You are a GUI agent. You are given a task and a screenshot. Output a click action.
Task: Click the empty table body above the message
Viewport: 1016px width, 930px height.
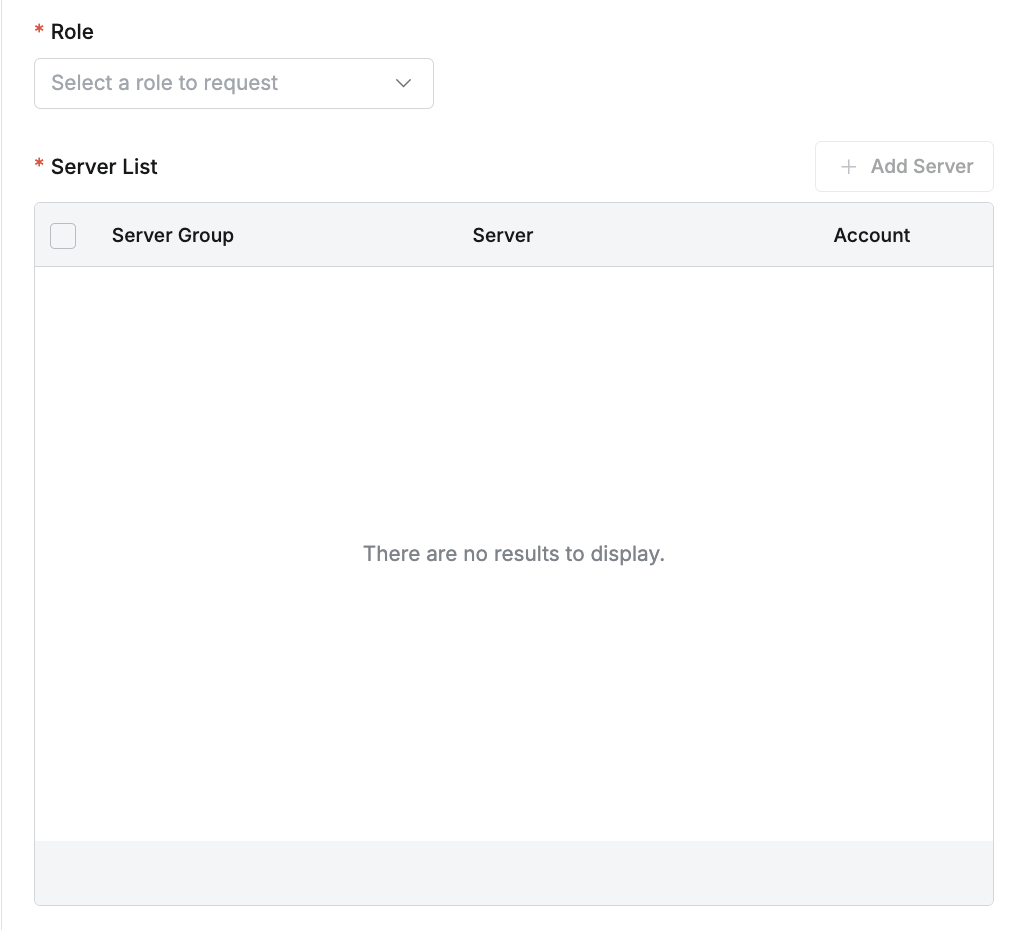tap(514, 400)
